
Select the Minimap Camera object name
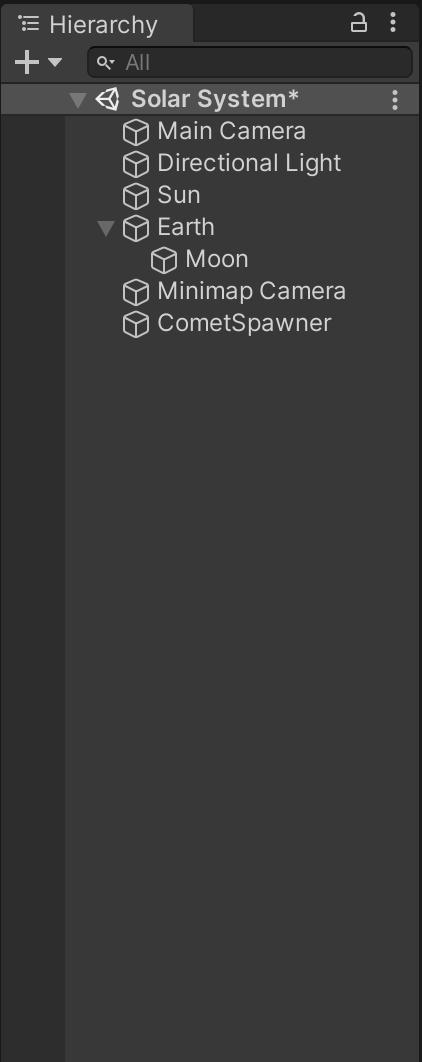(251, 291)
